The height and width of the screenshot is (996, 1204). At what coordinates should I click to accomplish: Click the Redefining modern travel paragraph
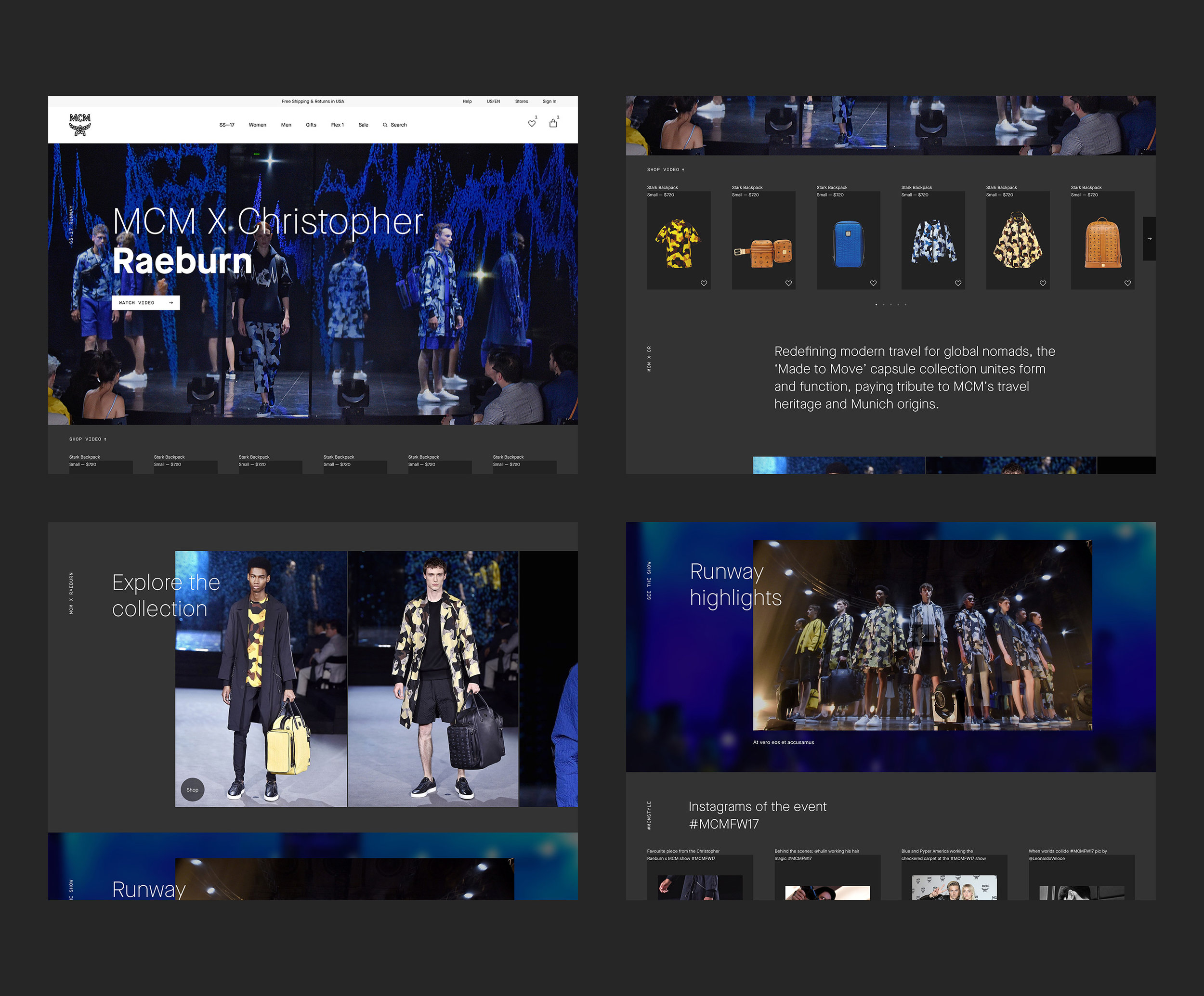coord(915,378)
